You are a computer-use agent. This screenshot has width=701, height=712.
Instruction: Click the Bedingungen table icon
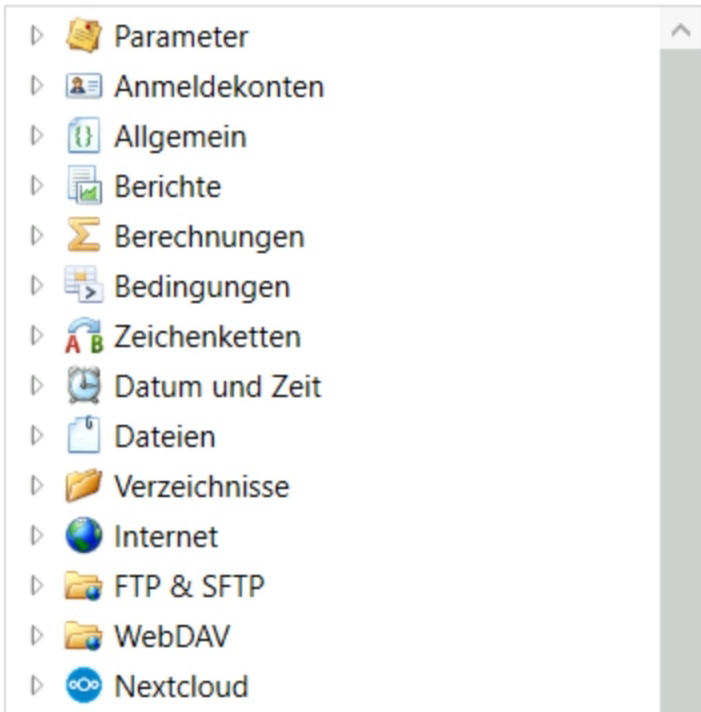(84, 287)
